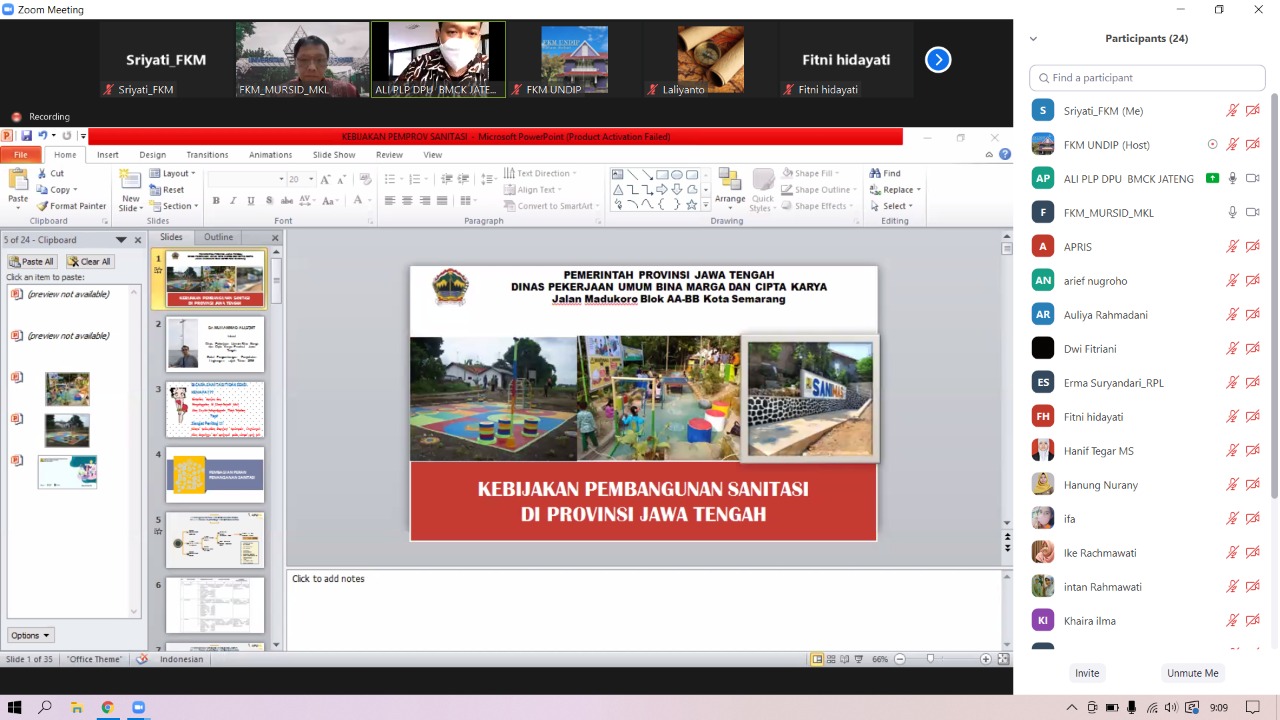Click the Unmute Me button
Screen dimensions: 1280x720
point(1192,673)
